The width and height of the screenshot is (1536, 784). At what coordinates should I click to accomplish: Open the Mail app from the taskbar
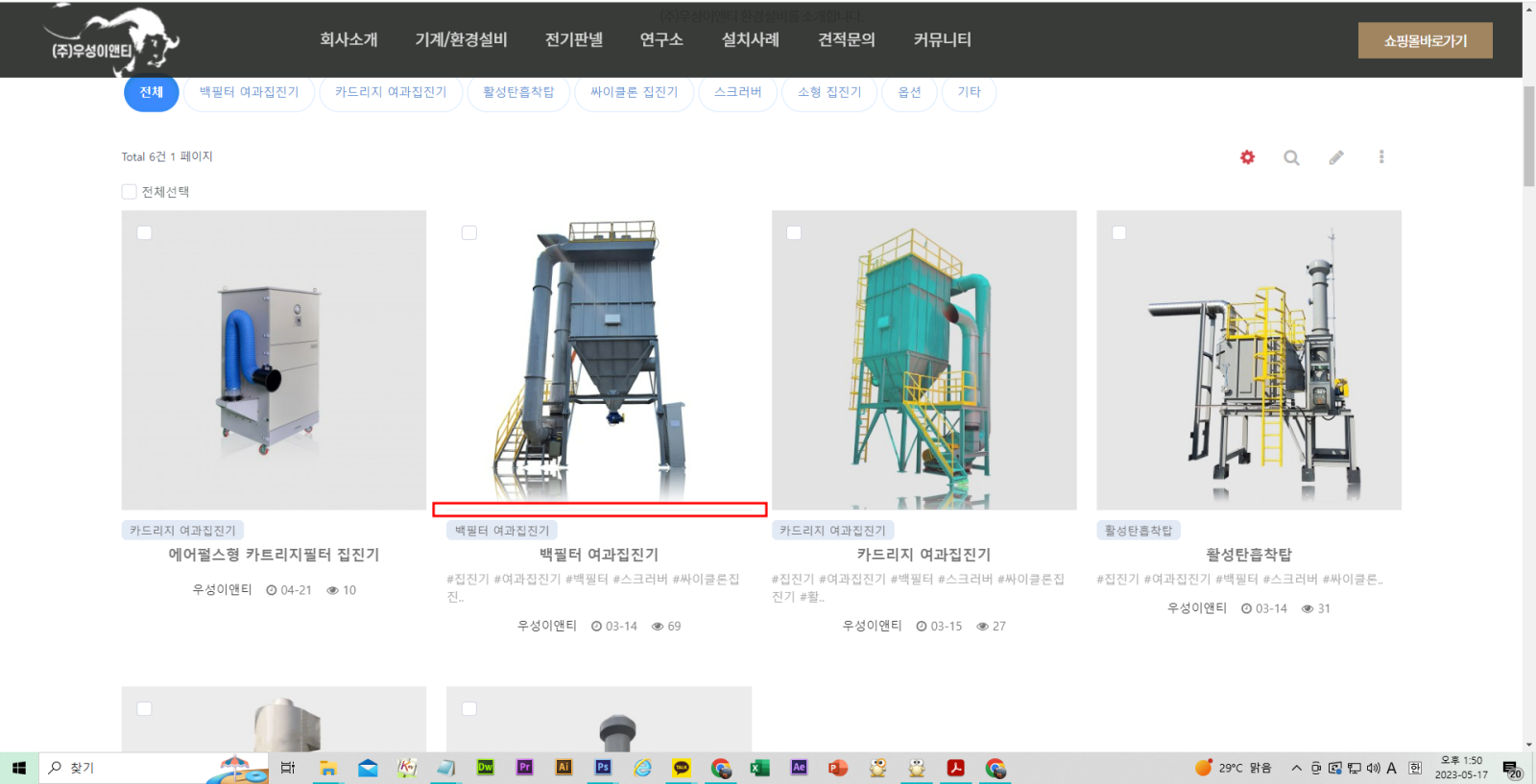[368, 768]
